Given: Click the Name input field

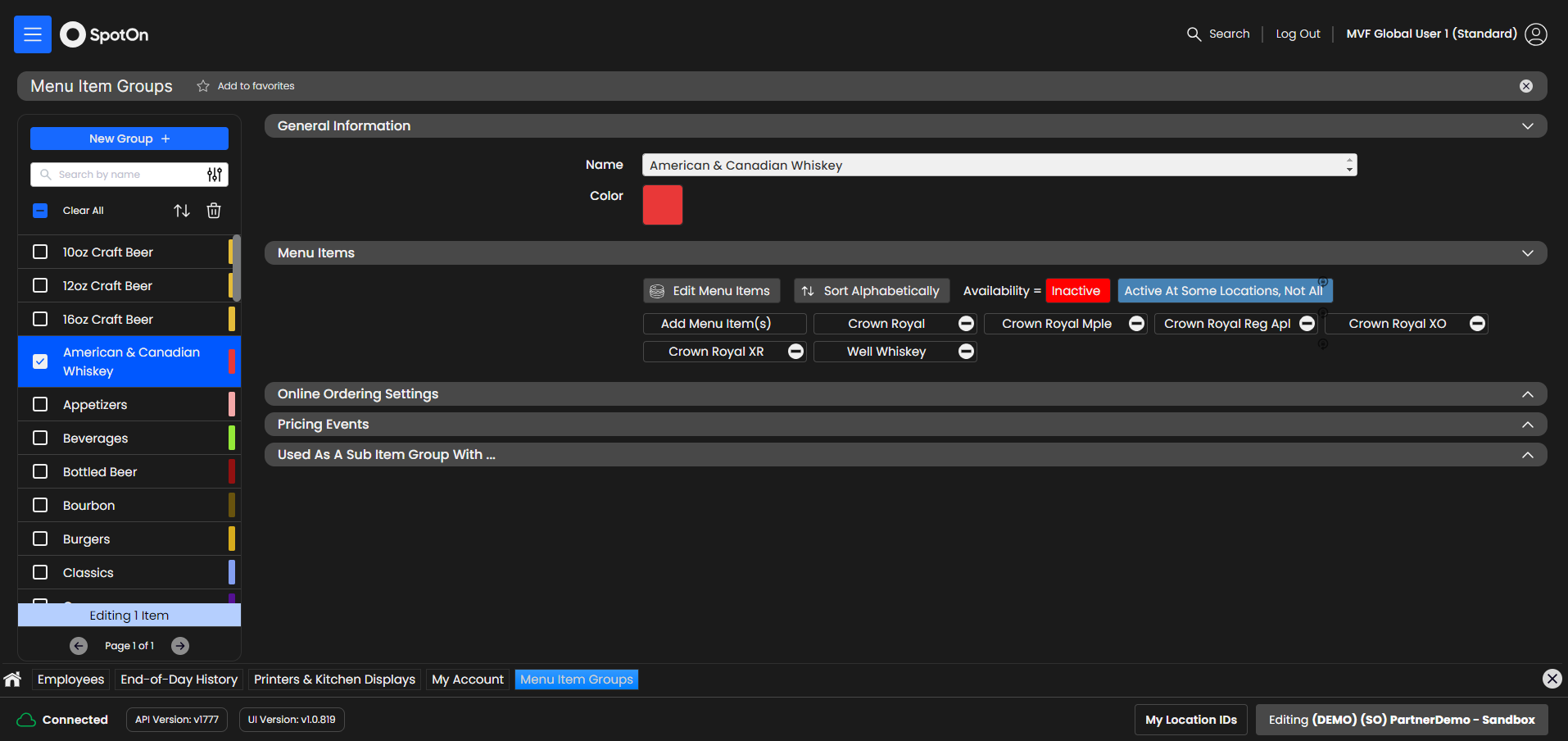Looking at the screenshot, I should point(999,165).
